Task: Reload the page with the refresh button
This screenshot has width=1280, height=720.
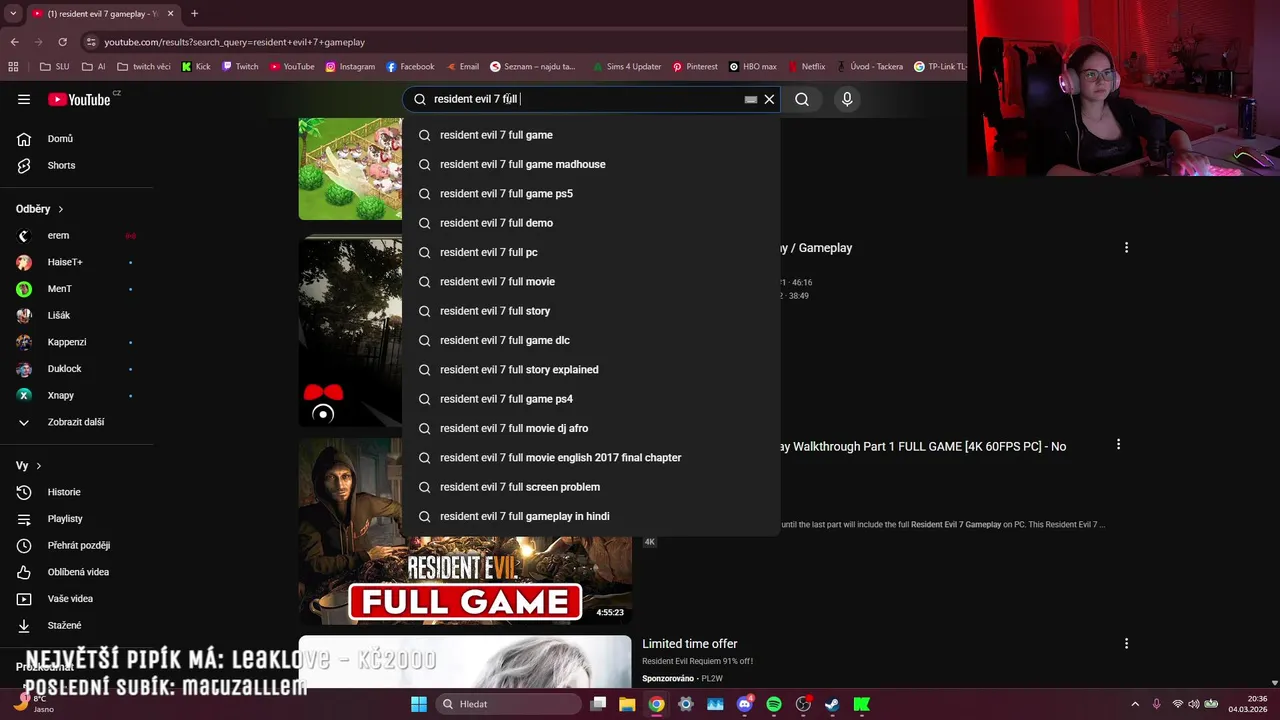Action: tap(62, 42)
